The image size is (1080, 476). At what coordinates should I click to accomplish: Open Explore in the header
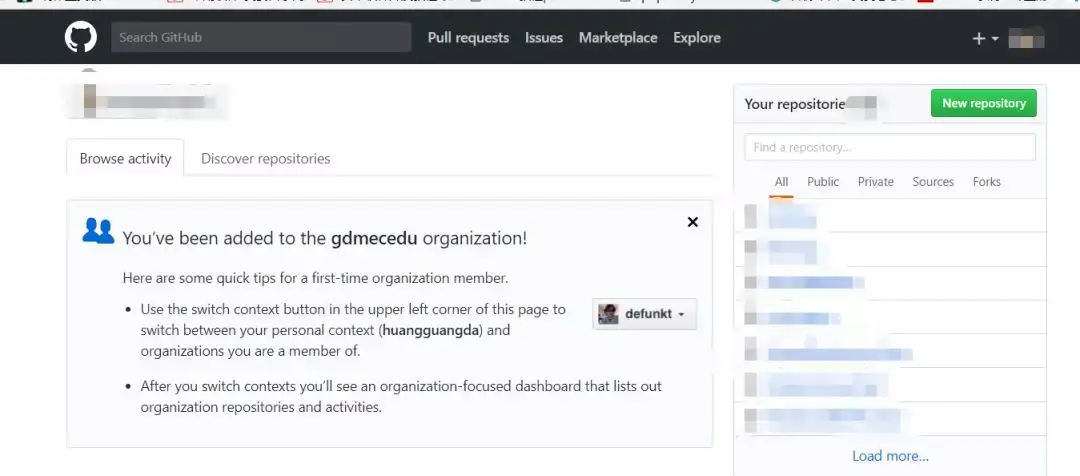(697, 37)
